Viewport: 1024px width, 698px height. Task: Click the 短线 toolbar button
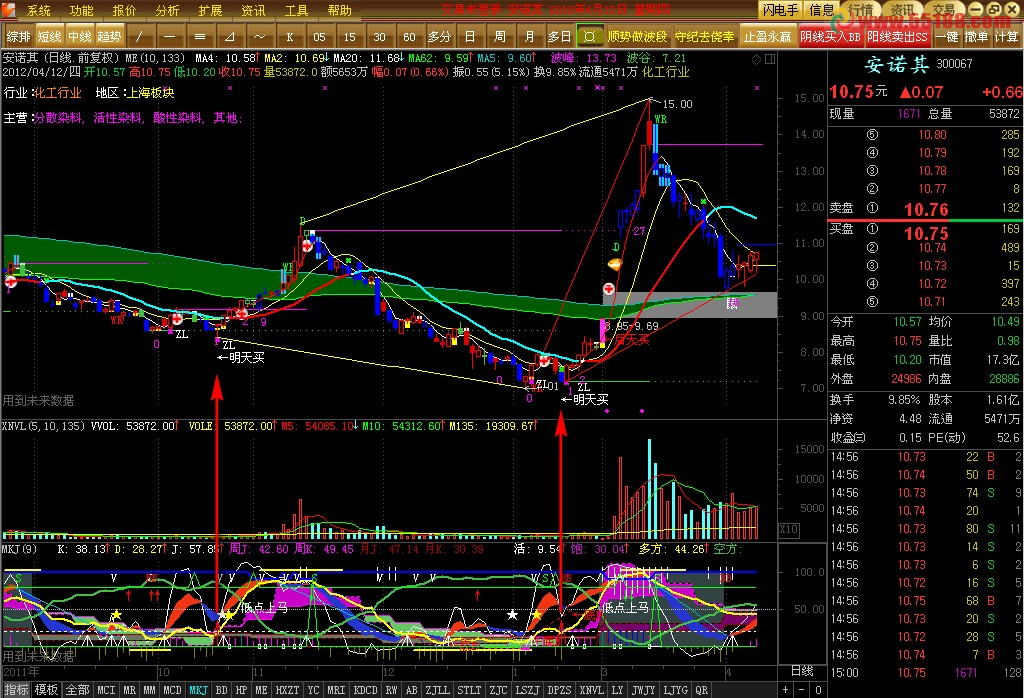point(50,37)
